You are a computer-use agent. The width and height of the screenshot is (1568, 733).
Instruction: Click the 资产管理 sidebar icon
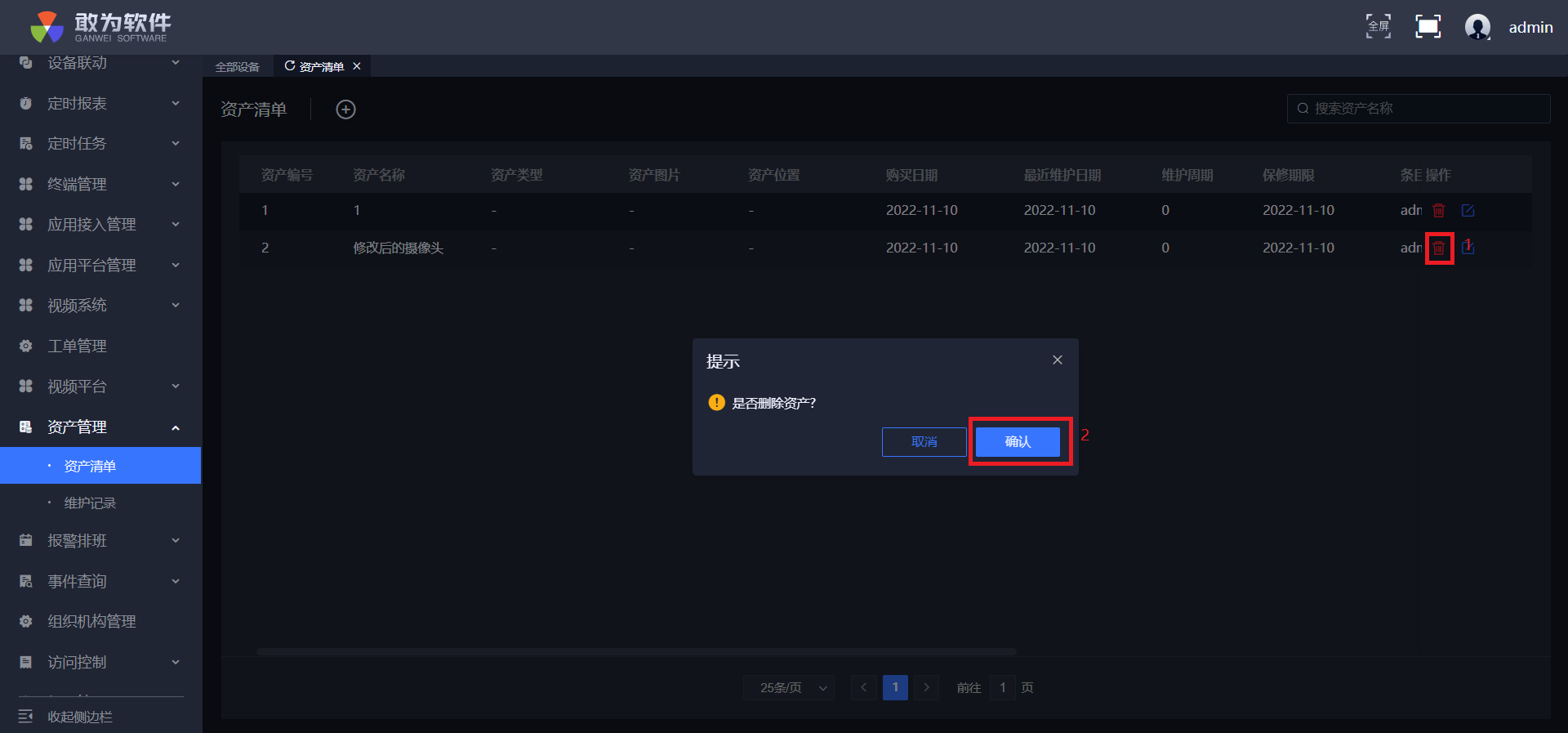coord(25,427)
